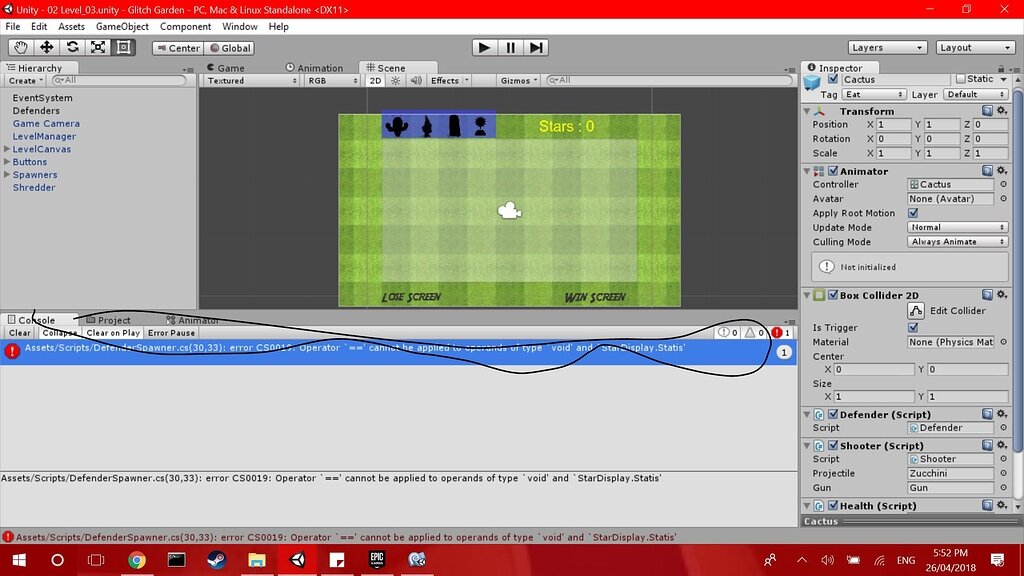Select camera gizmo in Scene view
Viewport: 1024px width, 576px height.
pyautogui.click(x=509, y=210)
